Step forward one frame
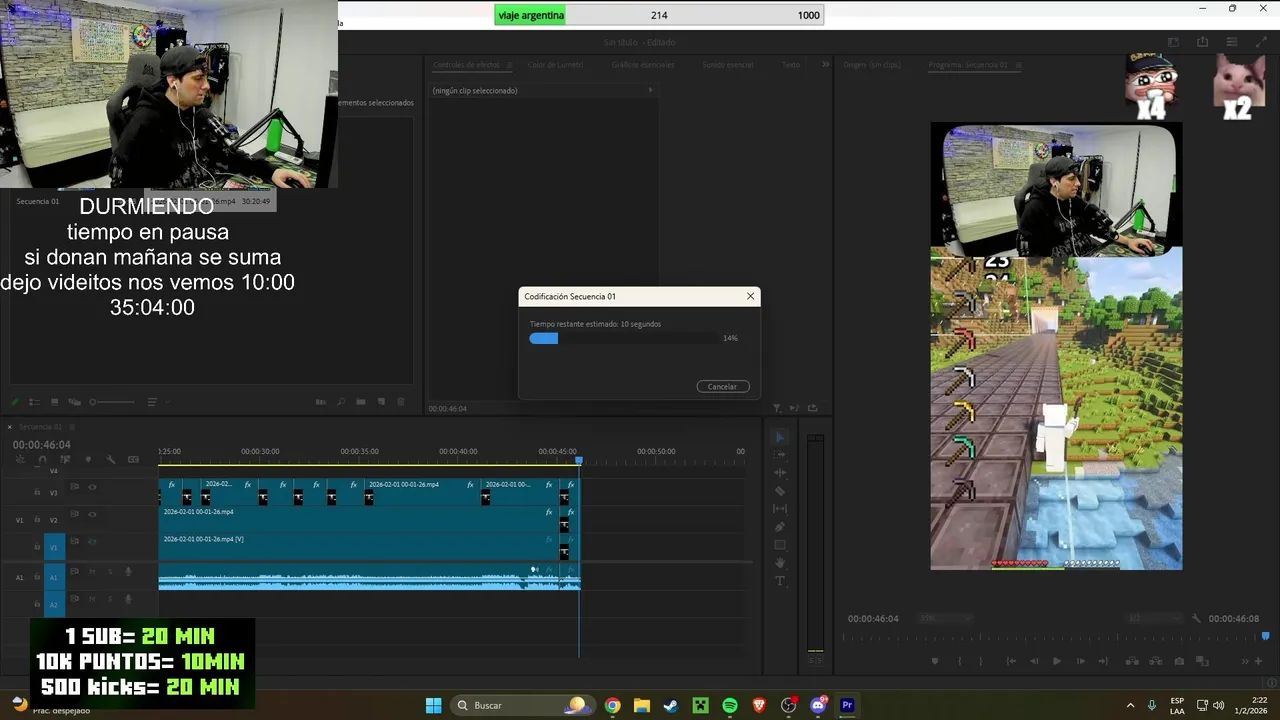The height and width of the screenshot is (720, 1280). pos(1081,661)
